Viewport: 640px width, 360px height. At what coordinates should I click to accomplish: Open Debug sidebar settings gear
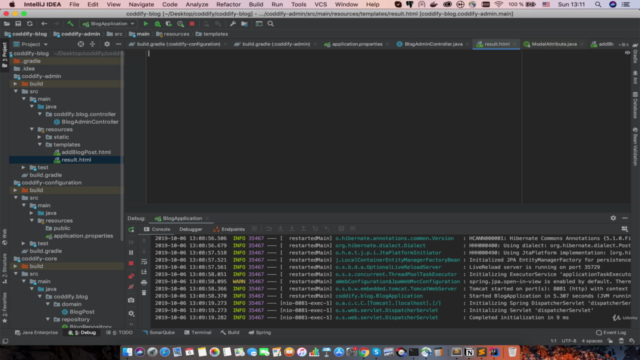pos(131,313)
